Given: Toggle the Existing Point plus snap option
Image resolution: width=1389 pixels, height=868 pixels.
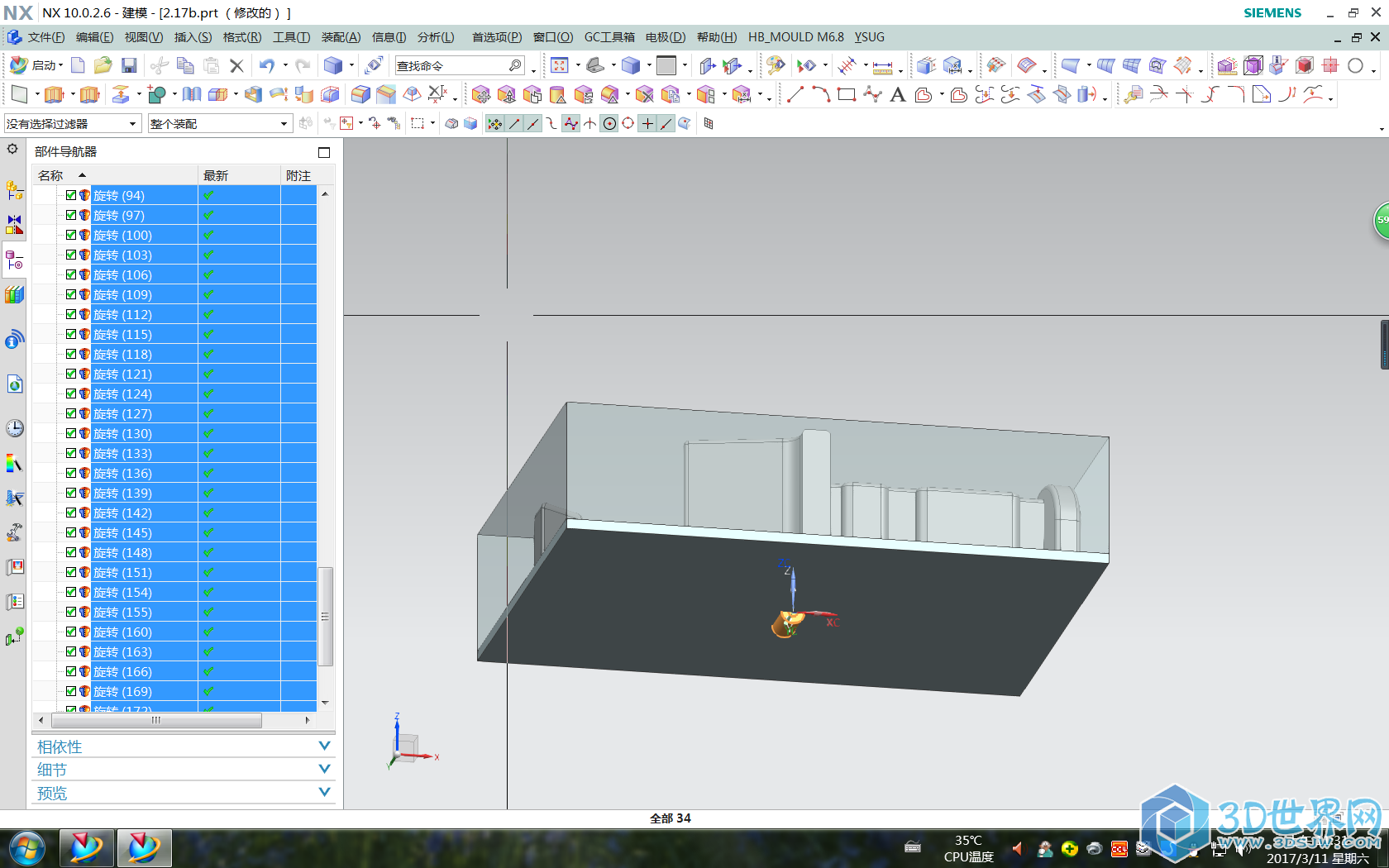Looking at the screenshot, I should [x=647, y=124].
